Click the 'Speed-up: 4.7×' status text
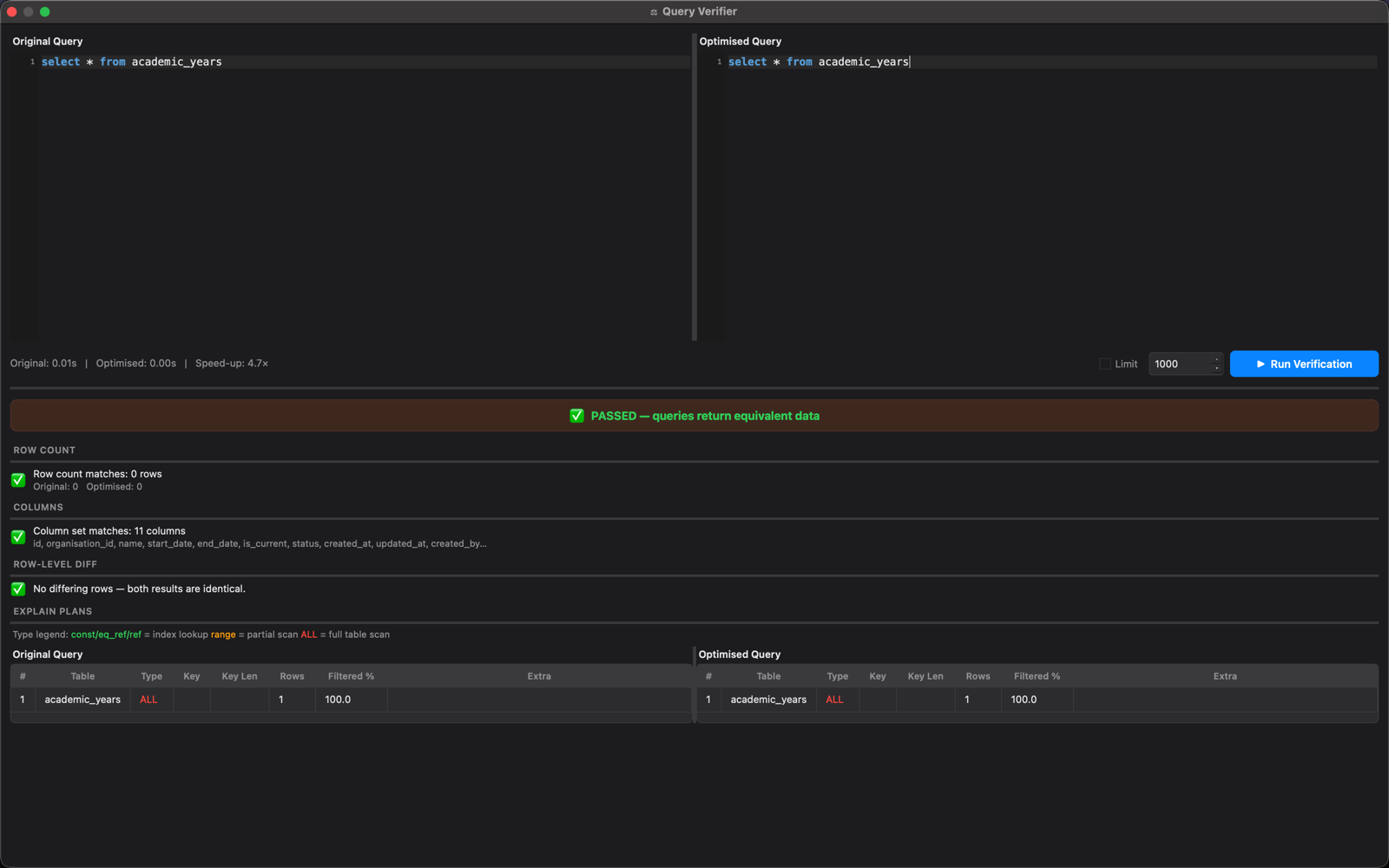 [232, 364]
